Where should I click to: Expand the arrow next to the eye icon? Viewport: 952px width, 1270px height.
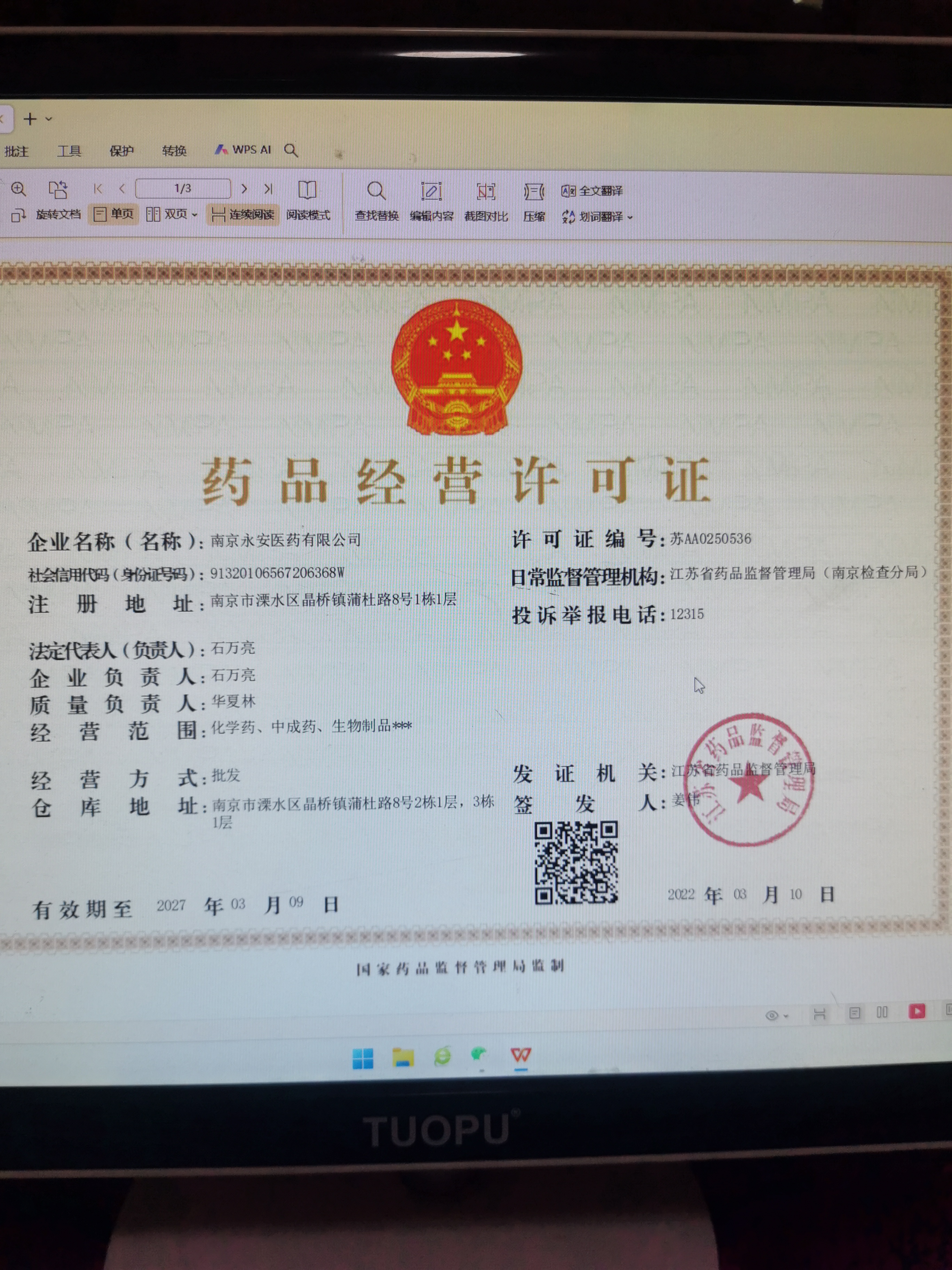[786, 1016]
